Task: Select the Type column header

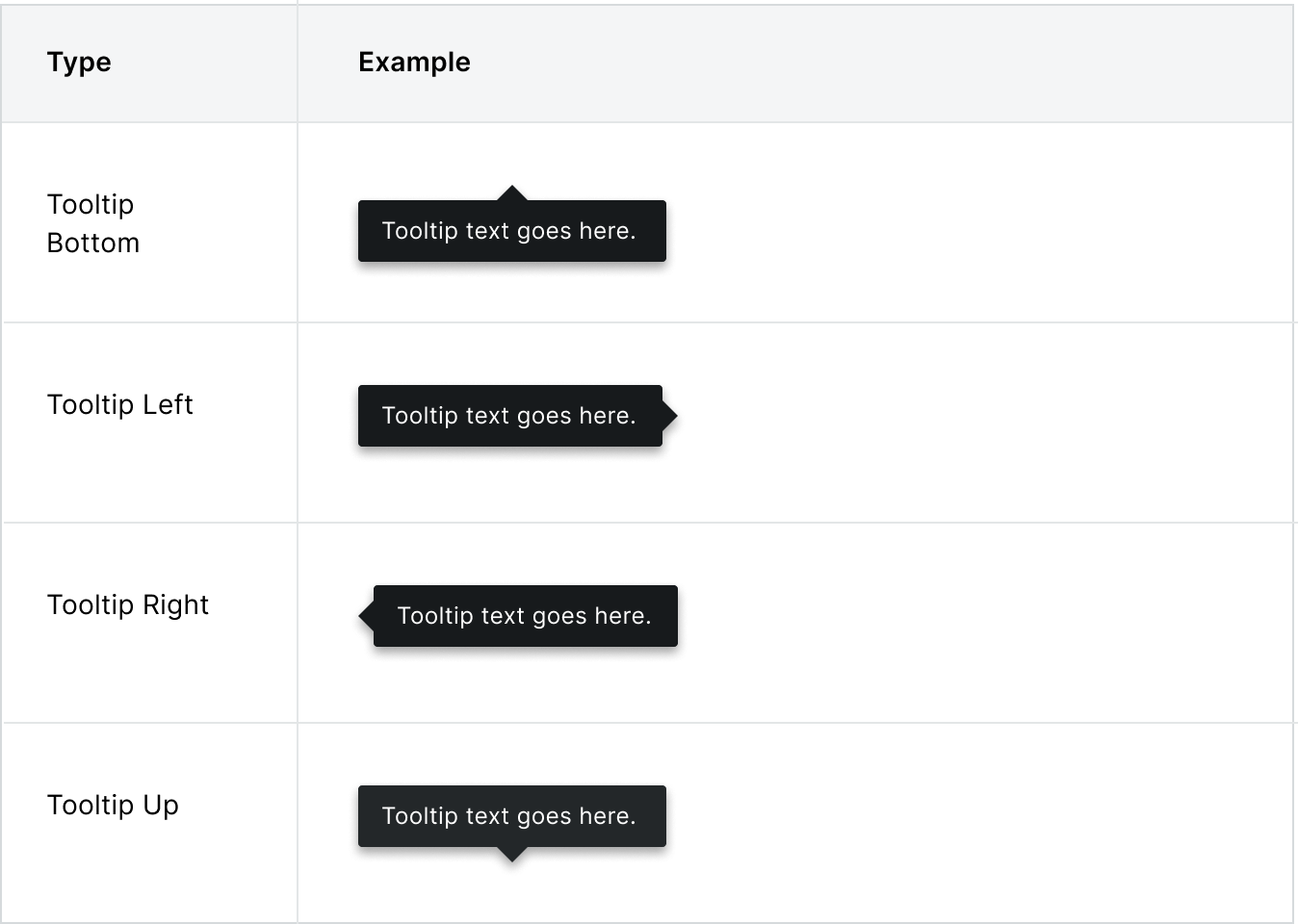Action: coord(79,62)
